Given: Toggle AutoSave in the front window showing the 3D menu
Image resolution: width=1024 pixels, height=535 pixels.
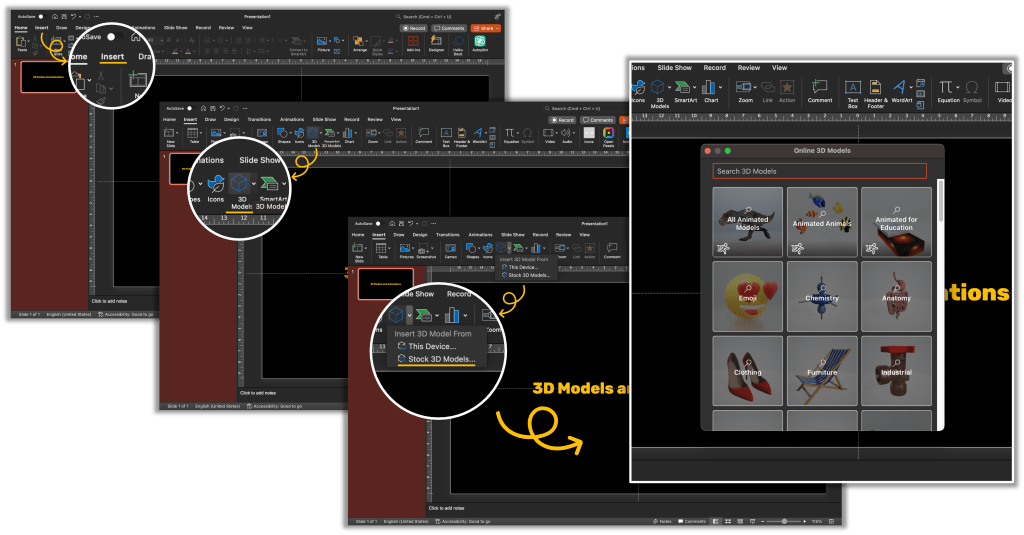Looking at the screenshot, I should pyautogui.click(x=376, y=222).
